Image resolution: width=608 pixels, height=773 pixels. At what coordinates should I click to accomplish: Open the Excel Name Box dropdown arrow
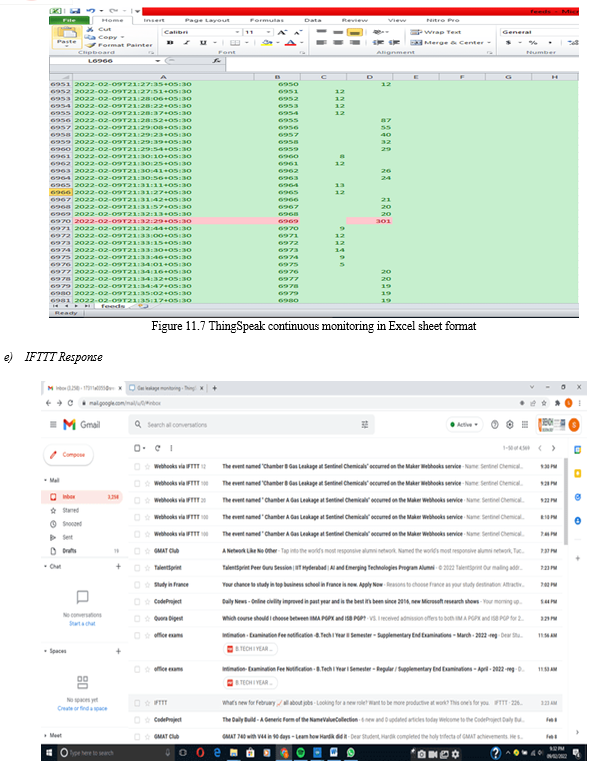tap(158, 61)
